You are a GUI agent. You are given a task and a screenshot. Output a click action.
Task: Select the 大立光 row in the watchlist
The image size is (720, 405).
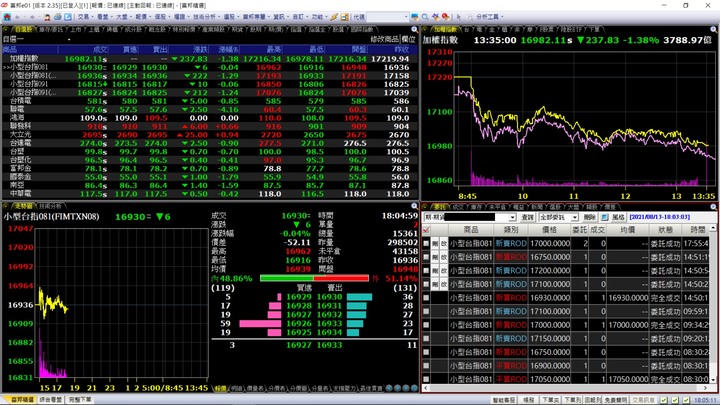coord(210,135)
